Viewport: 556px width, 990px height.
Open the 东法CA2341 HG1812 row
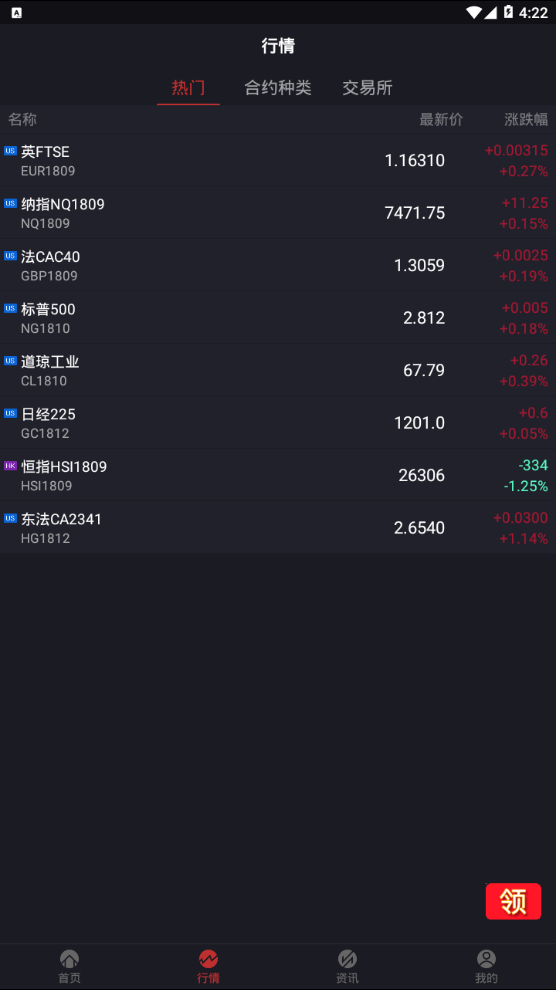(x=278, y=527)
